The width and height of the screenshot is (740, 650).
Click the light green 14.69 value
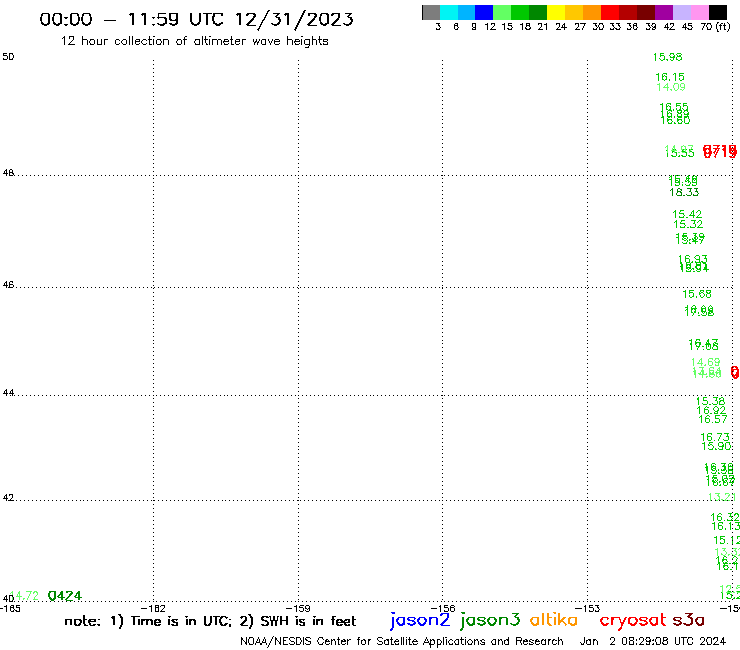tap(706, 362)
